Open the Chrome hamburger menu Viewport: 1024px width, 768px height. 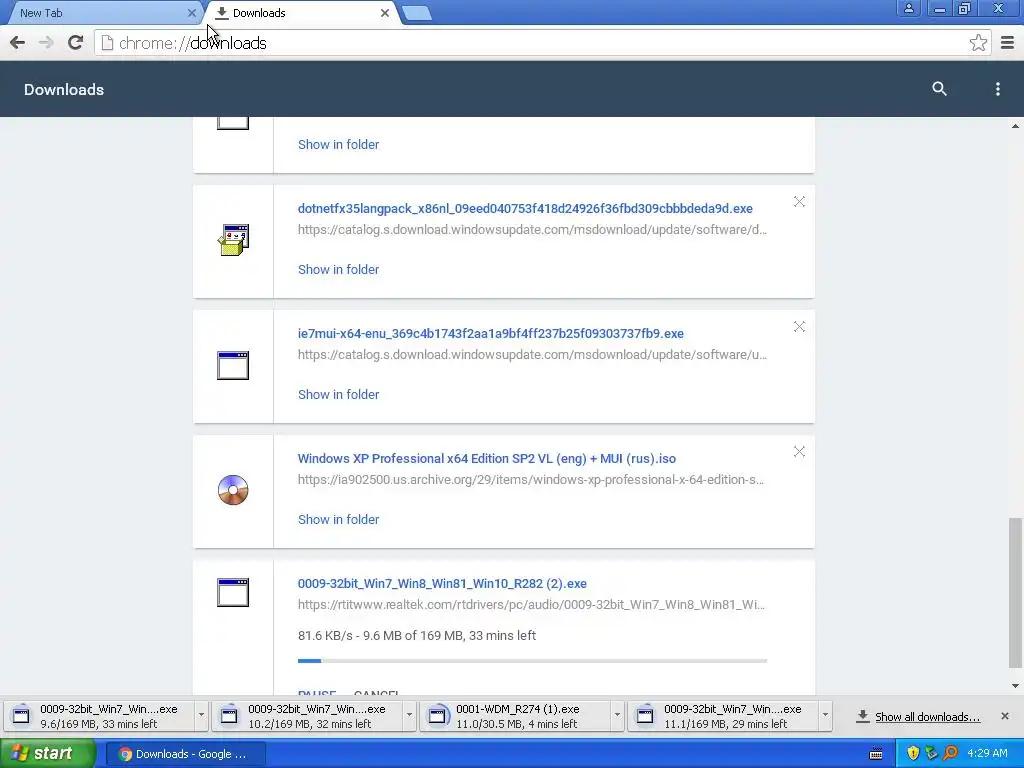click(1007, 43)
